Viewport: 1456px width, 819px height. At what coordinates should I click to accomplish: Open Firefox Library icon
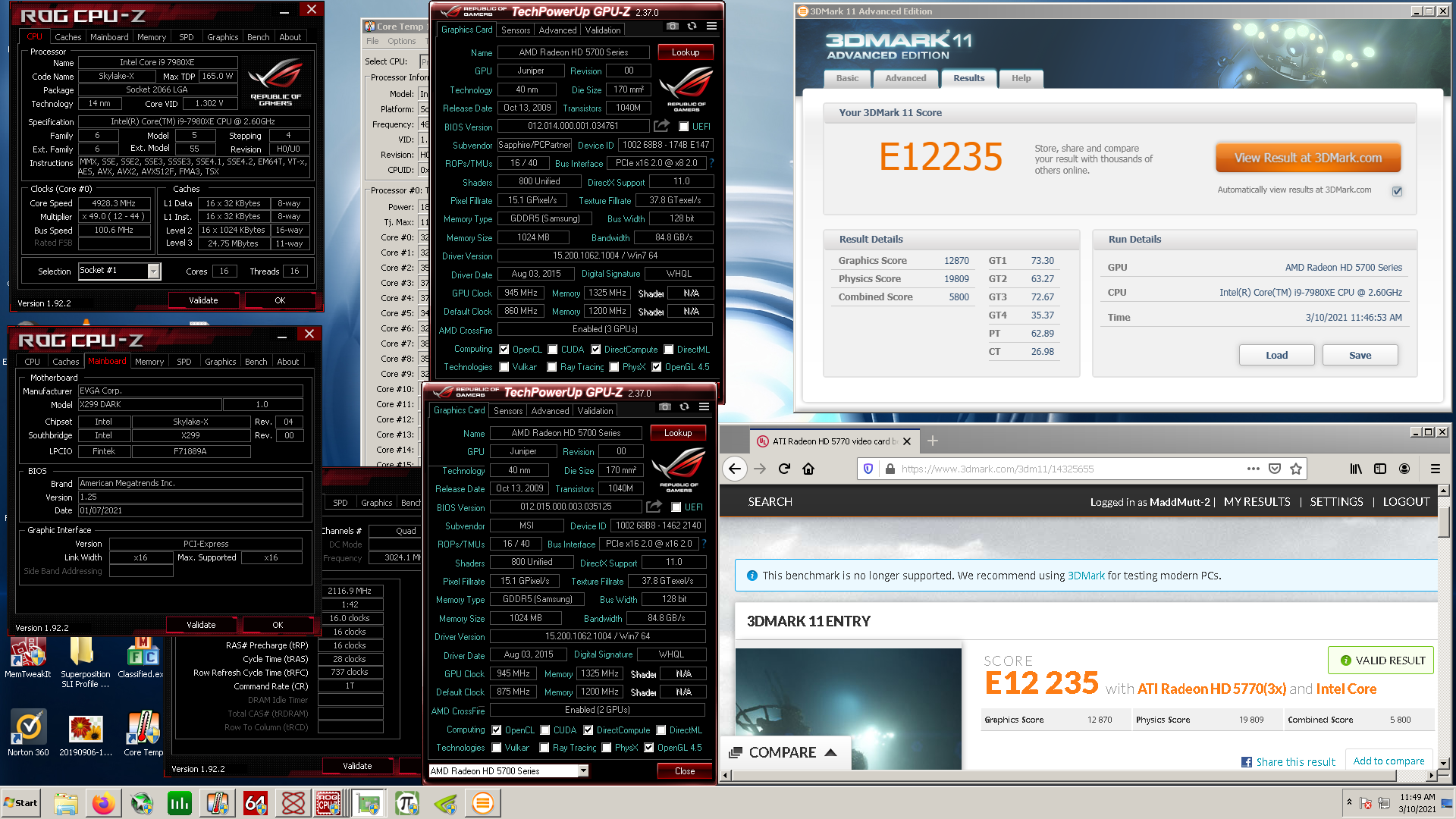pyautogui.click(x=1356, y=469)
